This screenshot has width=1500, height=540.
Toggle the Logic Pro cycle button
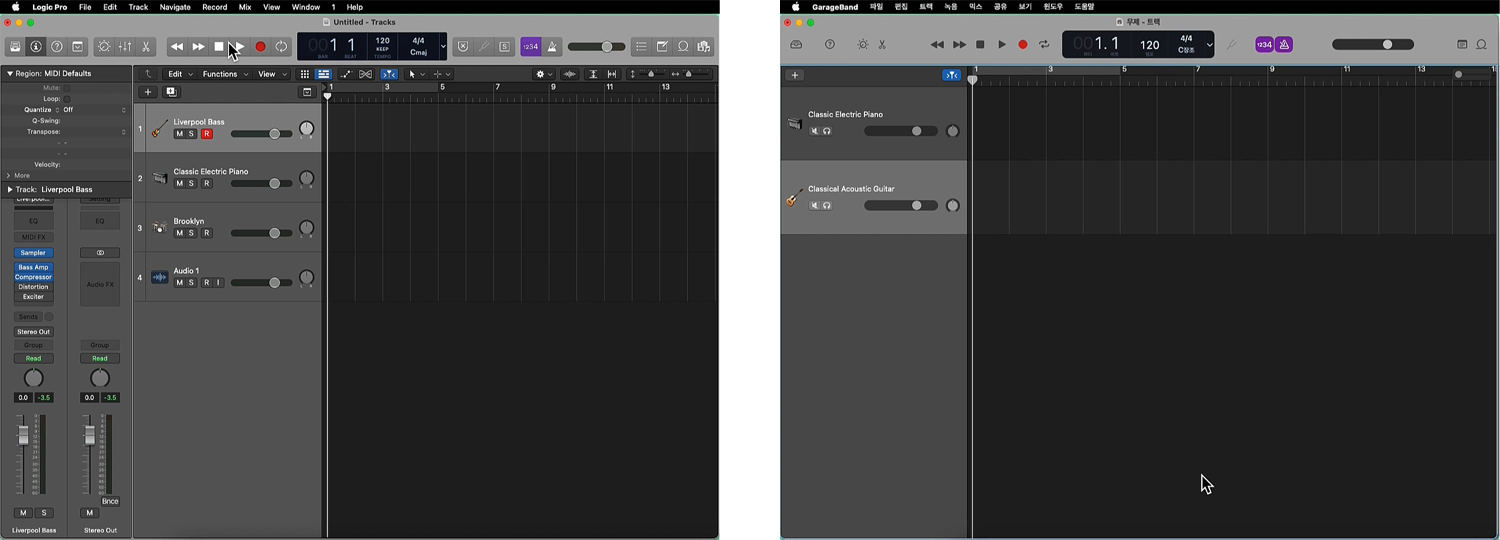pyautogui.click(x=281, y=47)
